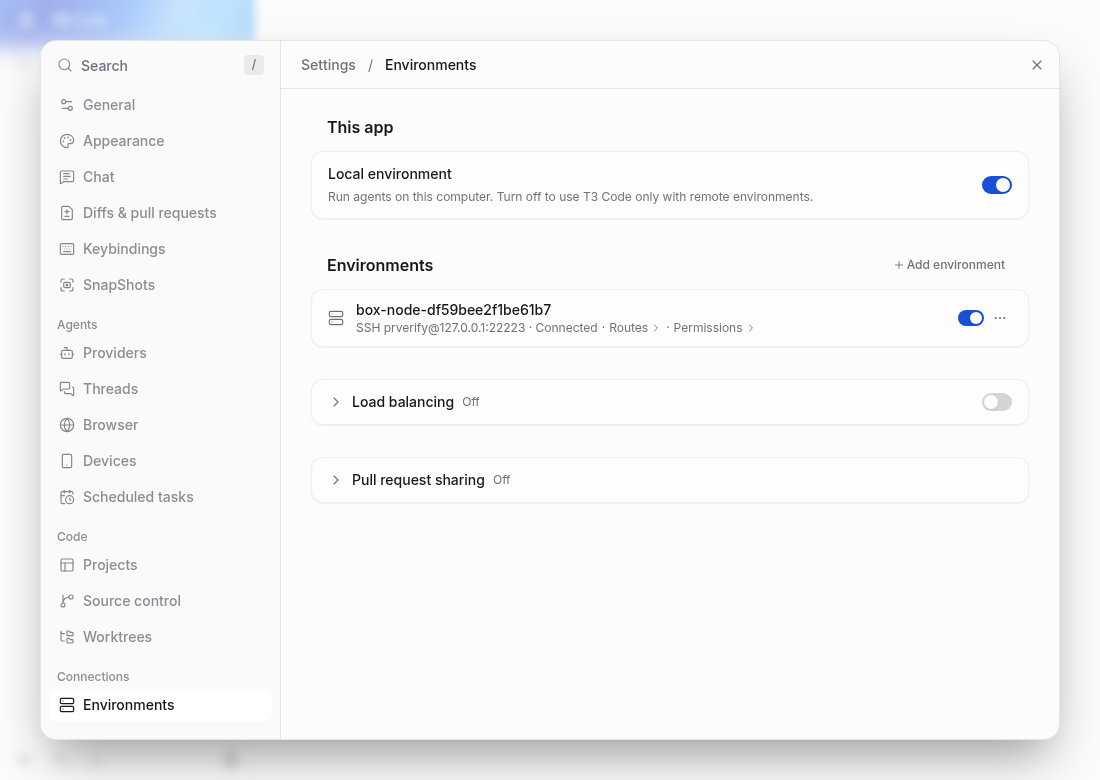The image size is (1100, 780).
Task: Open Devices settings
Action: (160, 461)
